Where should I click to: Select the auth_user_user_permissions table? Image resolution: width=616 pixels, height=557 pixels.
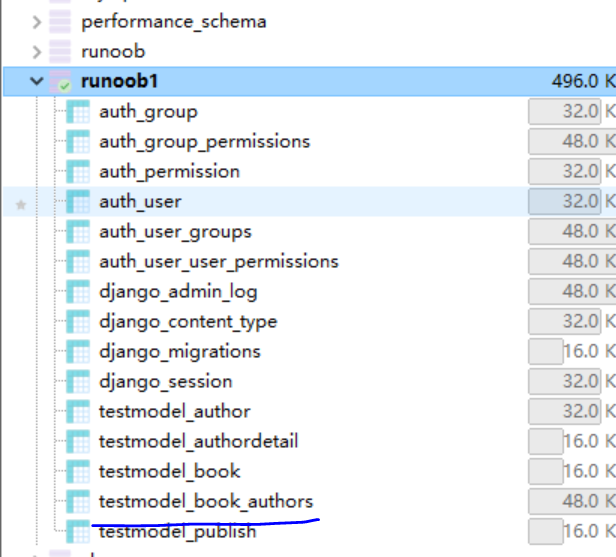[x=218, y=262]
